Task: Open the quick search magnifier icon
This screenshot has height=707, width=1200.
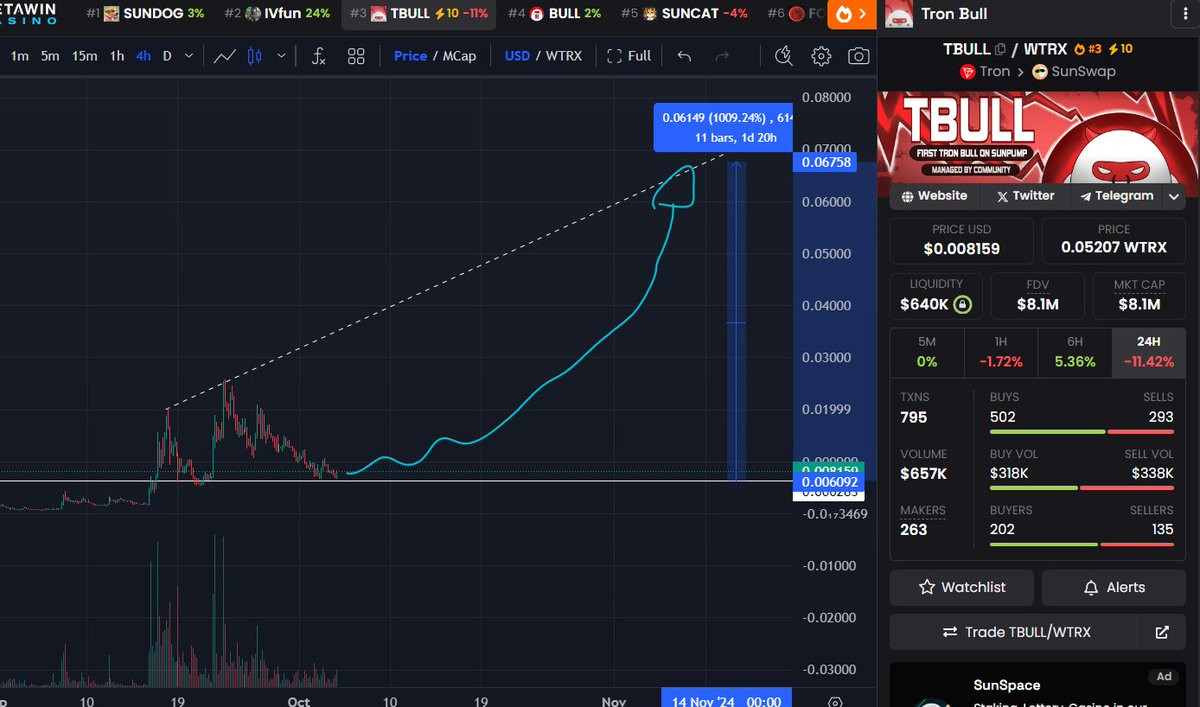Action: [784, 56]
